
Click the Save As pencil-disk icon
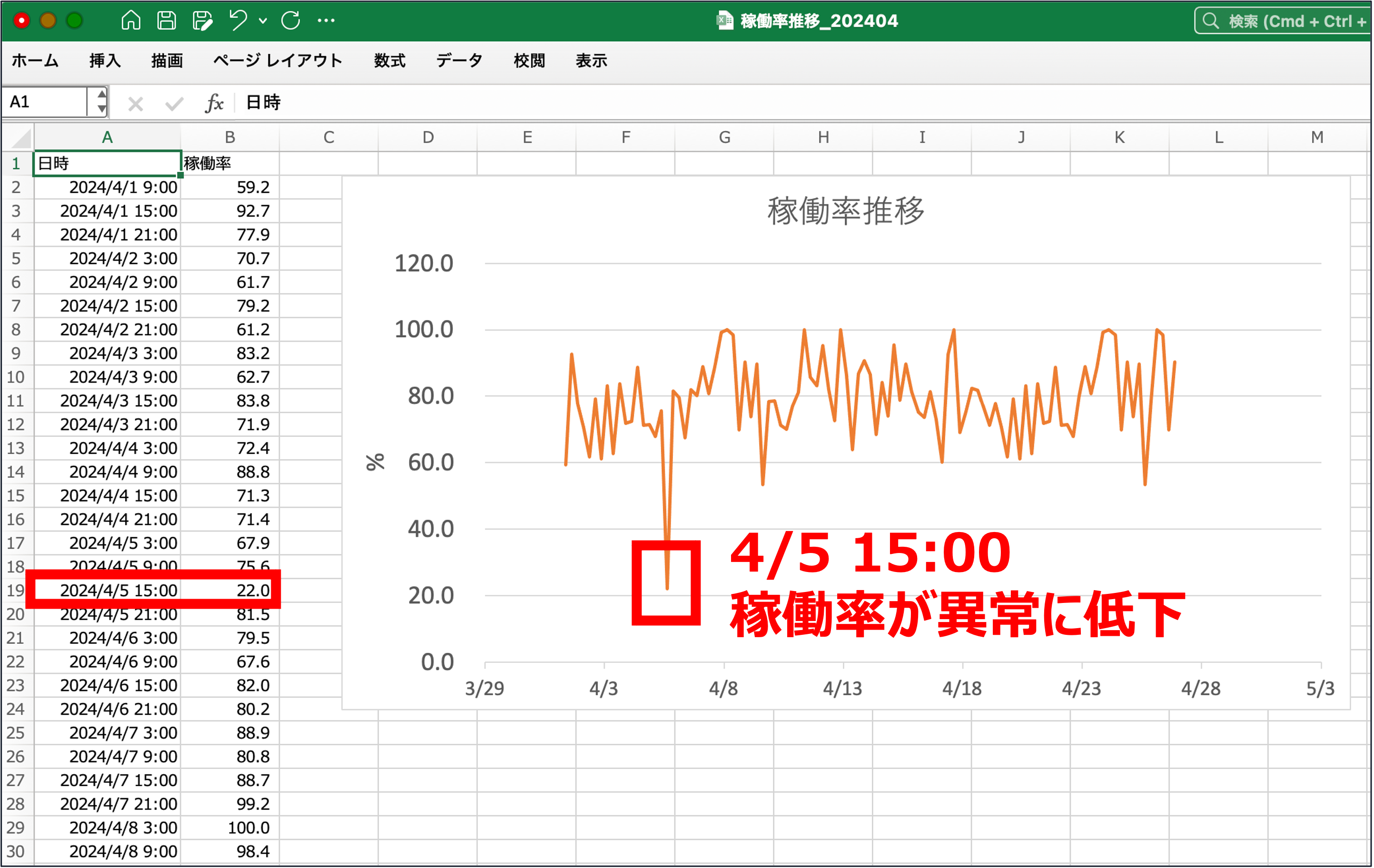click(202, 20)
